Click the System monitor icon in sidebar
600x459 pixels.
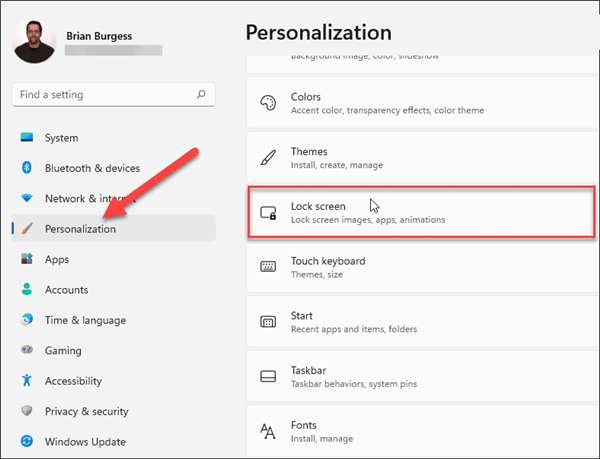coord(27,138)
